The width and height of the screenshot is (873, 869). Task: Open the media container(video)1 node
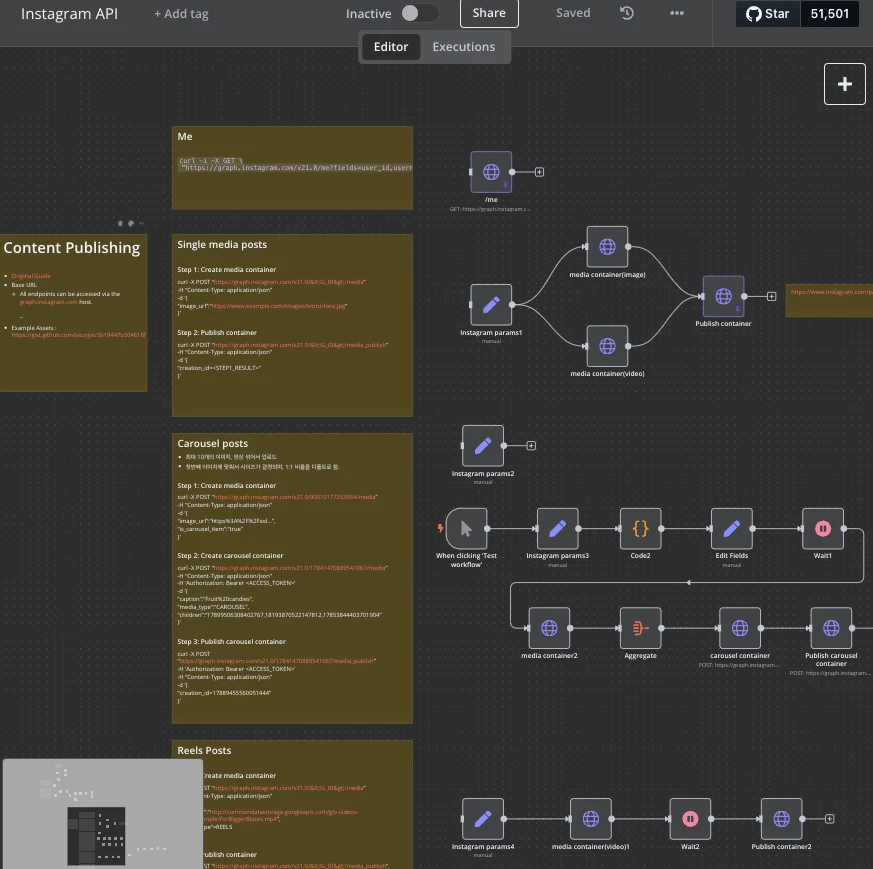click(591, 819)
